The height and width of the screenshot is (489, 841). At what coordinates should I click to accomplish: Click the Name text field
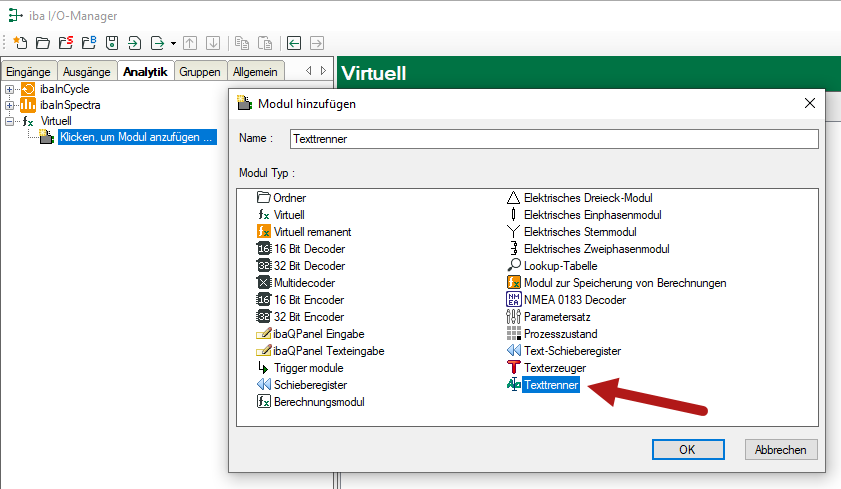click(x=553, y=139)
